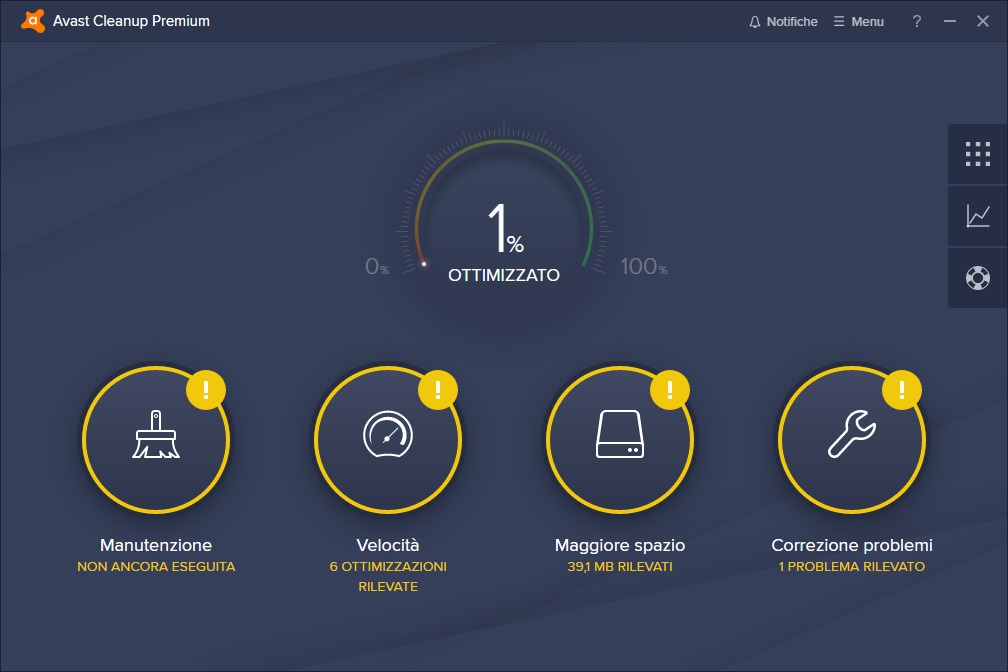
Task: Show the statistics chart icon
Action: (x=977, y=215)
